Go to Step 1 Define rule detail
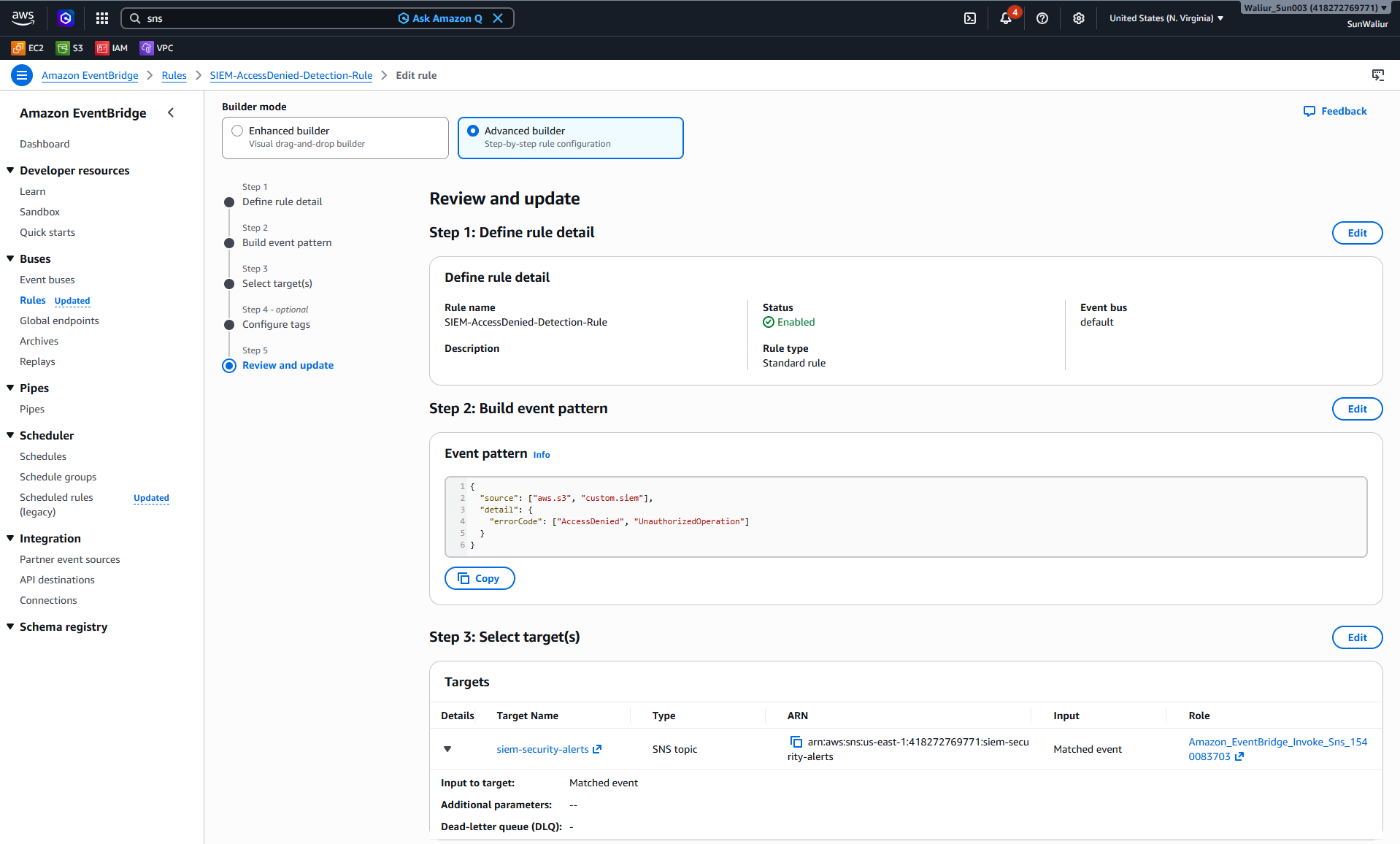This screenshot has width=1400, height=844. coord(282,202)
